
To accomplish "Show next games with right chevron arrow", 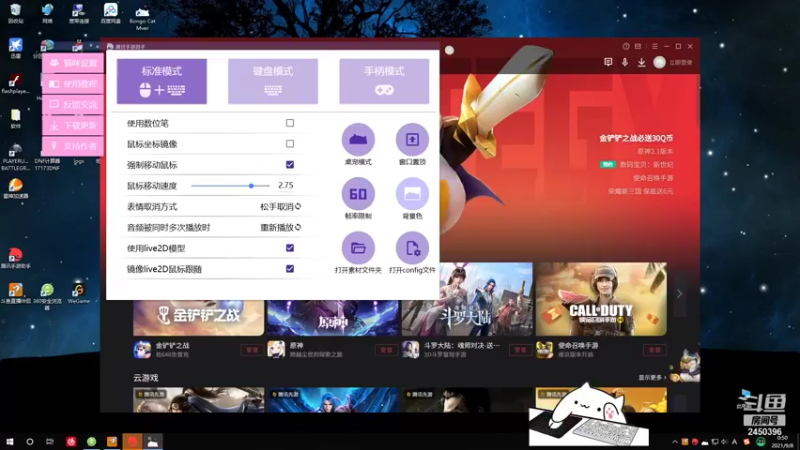I will (x=680, y=294).
